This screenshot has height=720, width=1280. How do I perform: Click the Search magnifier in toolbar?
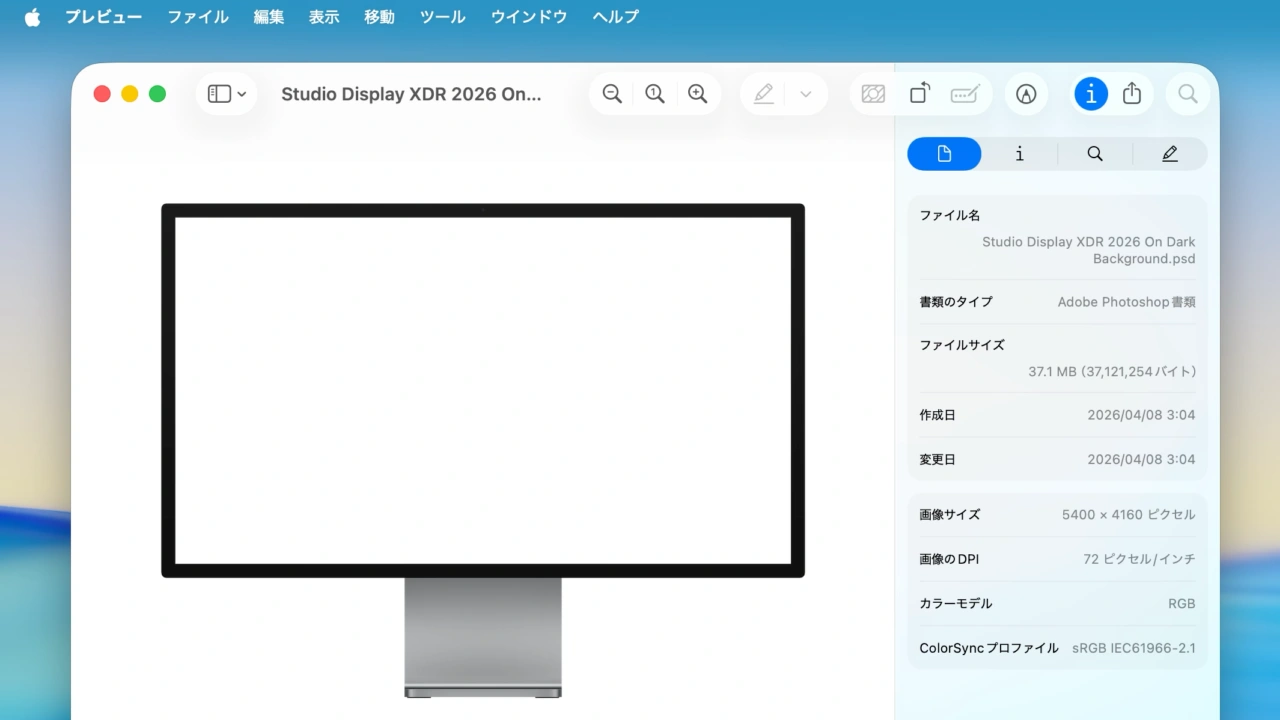tap(1188, 93)
